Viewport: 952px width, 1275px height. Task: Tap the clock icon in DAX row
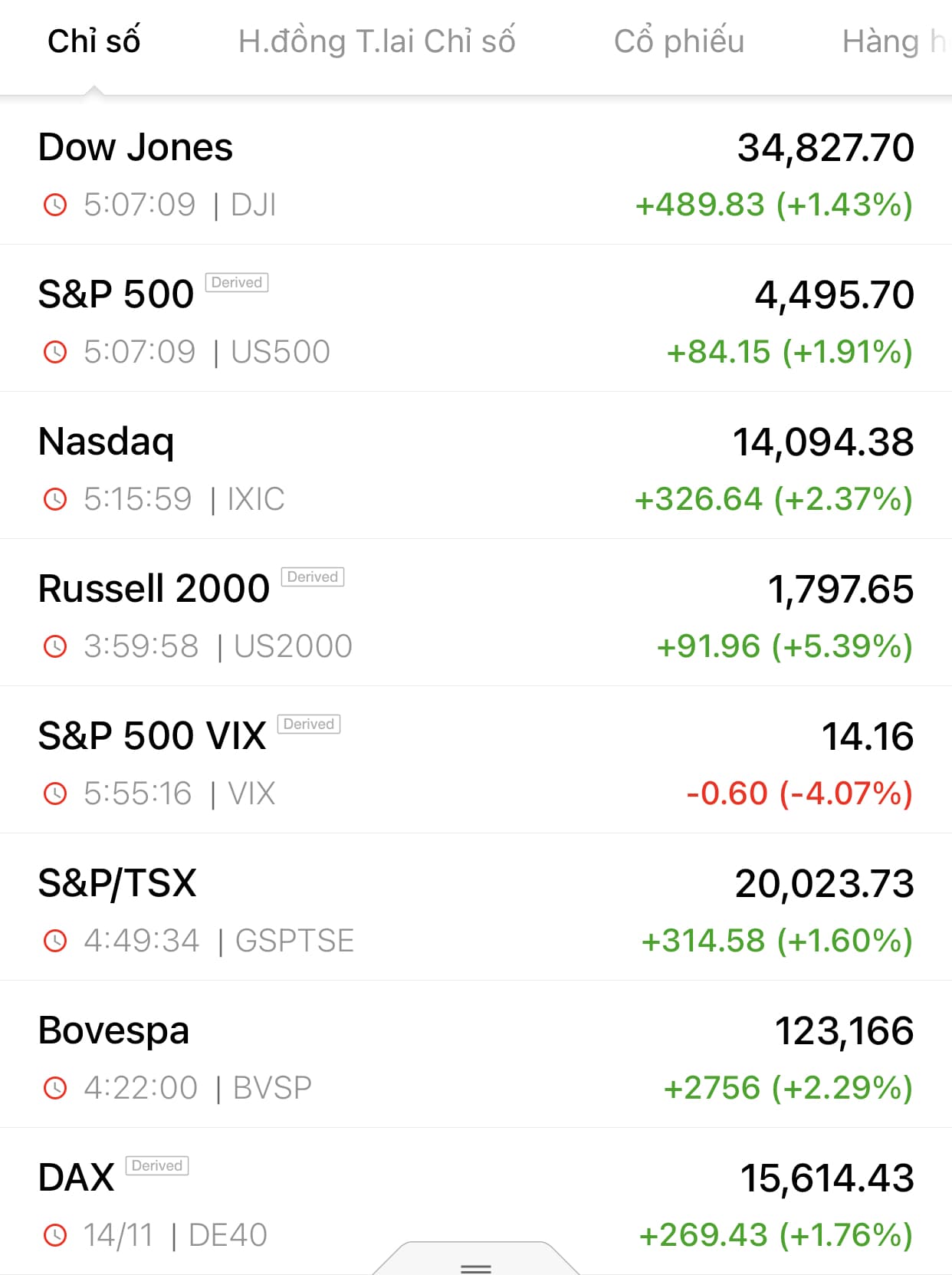click(55, 1235)
